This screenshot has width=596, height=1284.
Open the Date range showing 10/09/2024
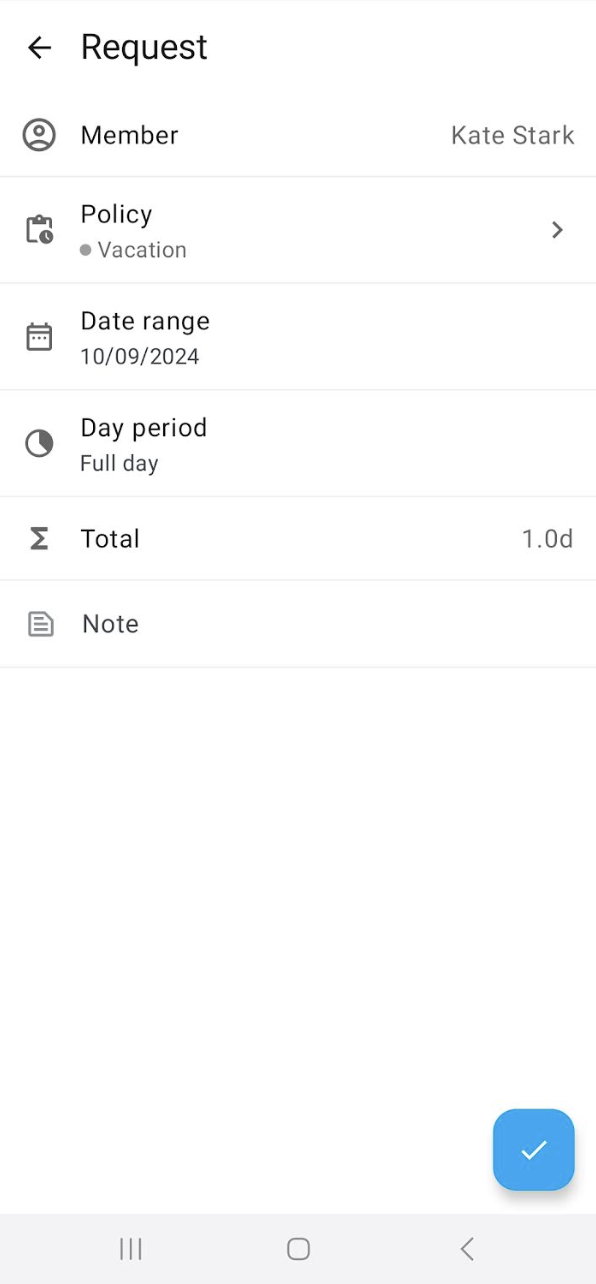coord(298,336)
